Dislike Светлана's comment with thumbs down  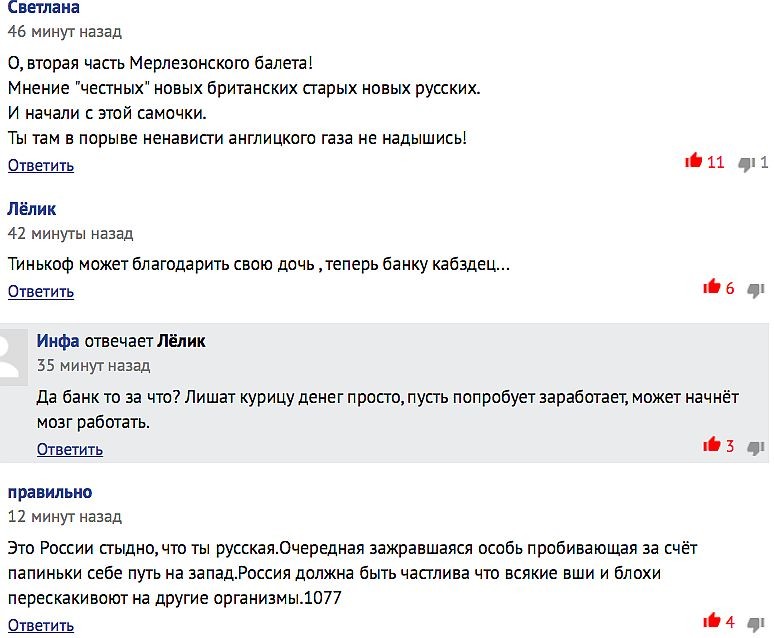[x=746, y=163]
